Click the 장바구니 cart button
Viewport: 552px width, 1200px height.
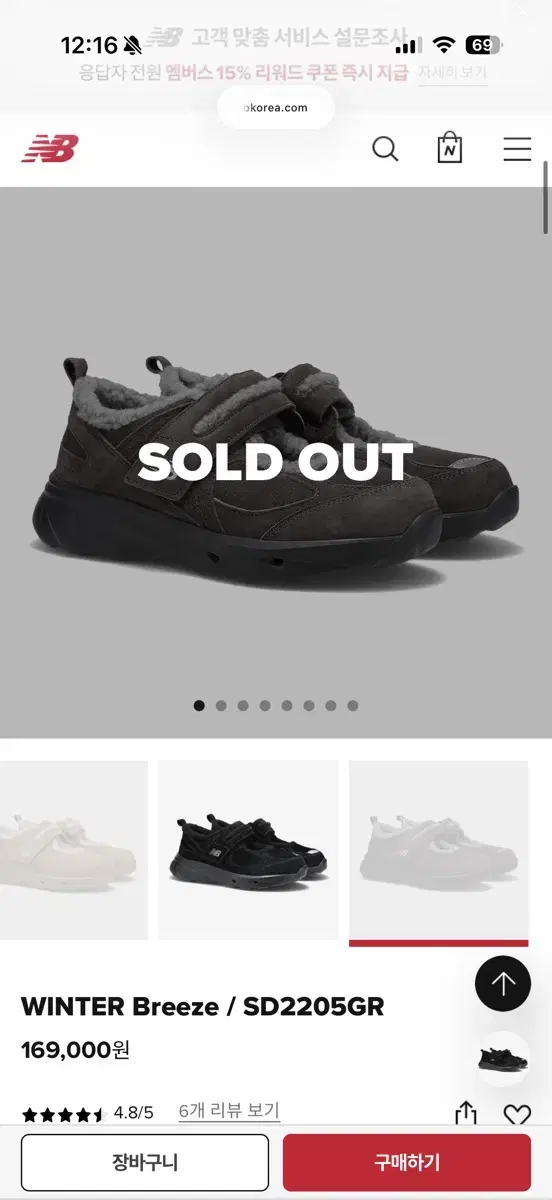145,1162
